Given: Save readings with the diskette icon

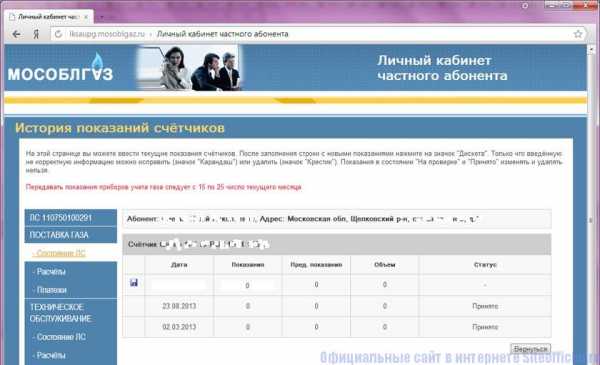Looking at the screenshot, I should (134, 283).
